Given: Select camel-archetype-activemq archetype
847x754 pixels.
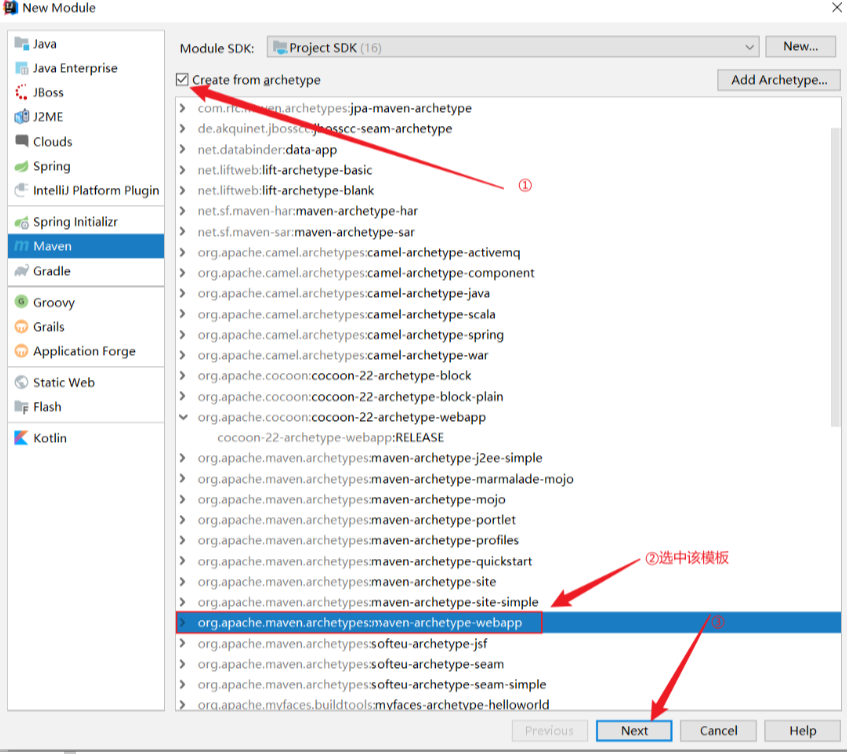Looking at the screenshot, I should pos(359,252).
